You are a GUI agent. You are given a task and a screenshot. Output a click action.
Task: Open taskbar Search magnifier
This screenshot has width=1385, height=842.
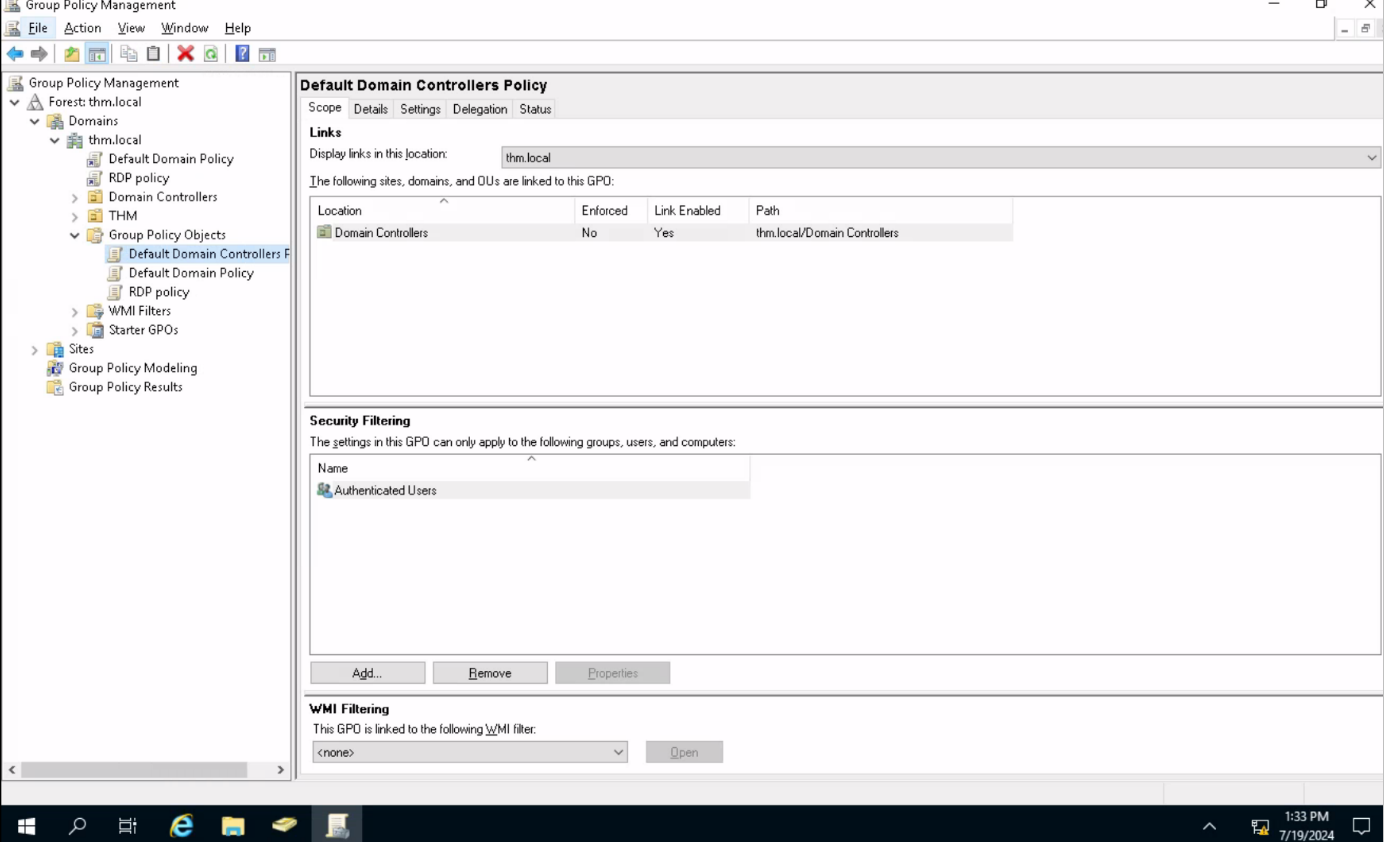77,825
